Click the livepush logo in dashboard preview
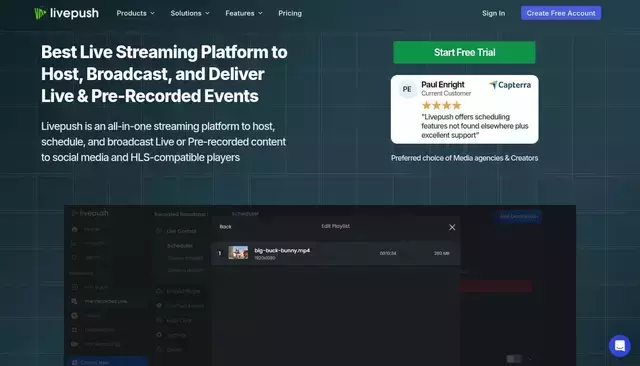 [x=90, y=213]
